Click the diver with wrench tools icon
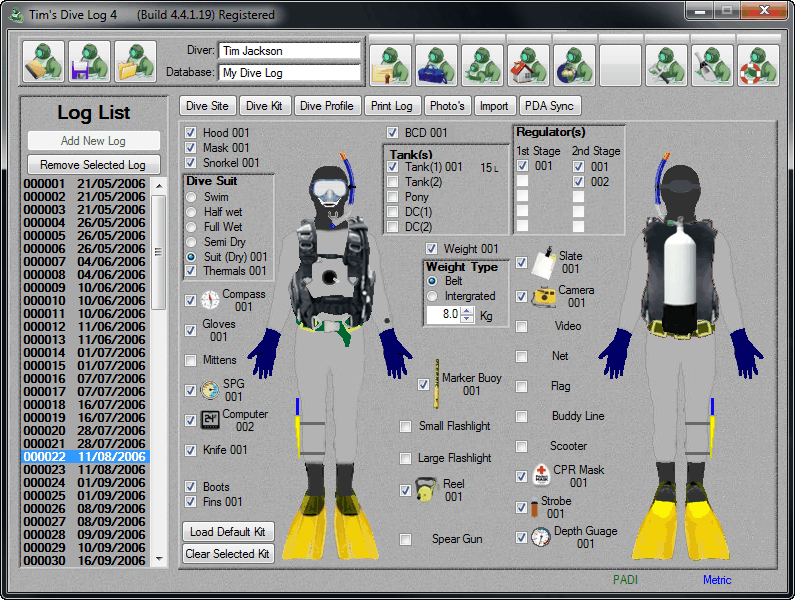 (x=666, y=65)
